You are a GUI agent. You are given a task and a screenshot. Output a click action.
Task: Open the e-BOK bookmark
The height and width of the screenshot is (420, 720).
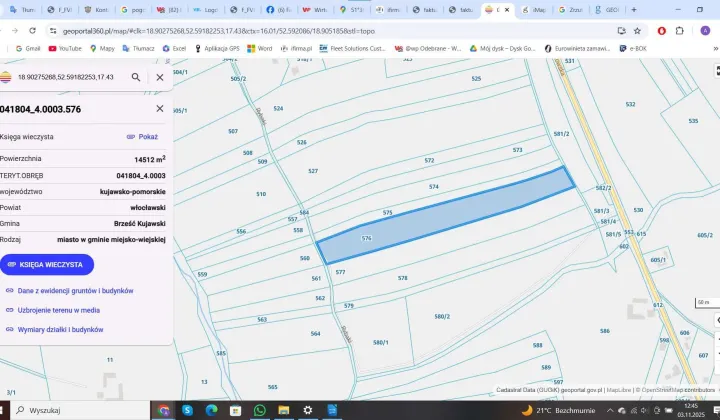tap(633, 48)
